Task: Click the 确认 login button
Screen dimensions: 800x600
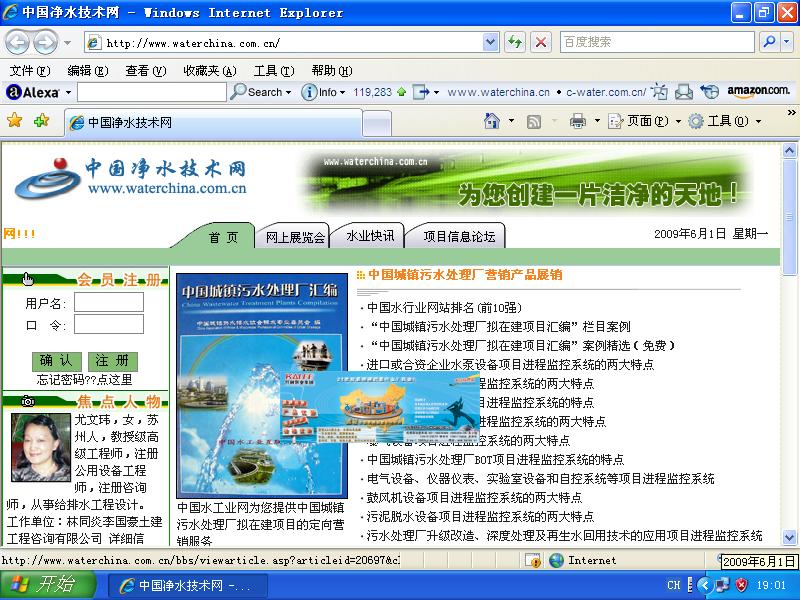Action: tap(56, 361)
